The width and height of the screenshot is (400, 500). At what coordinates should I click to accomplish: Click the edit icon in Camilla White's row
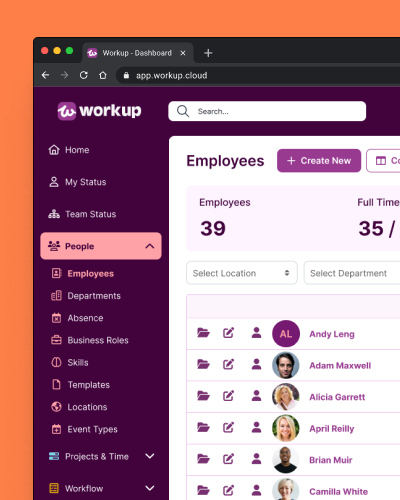[x=228, y=490]
